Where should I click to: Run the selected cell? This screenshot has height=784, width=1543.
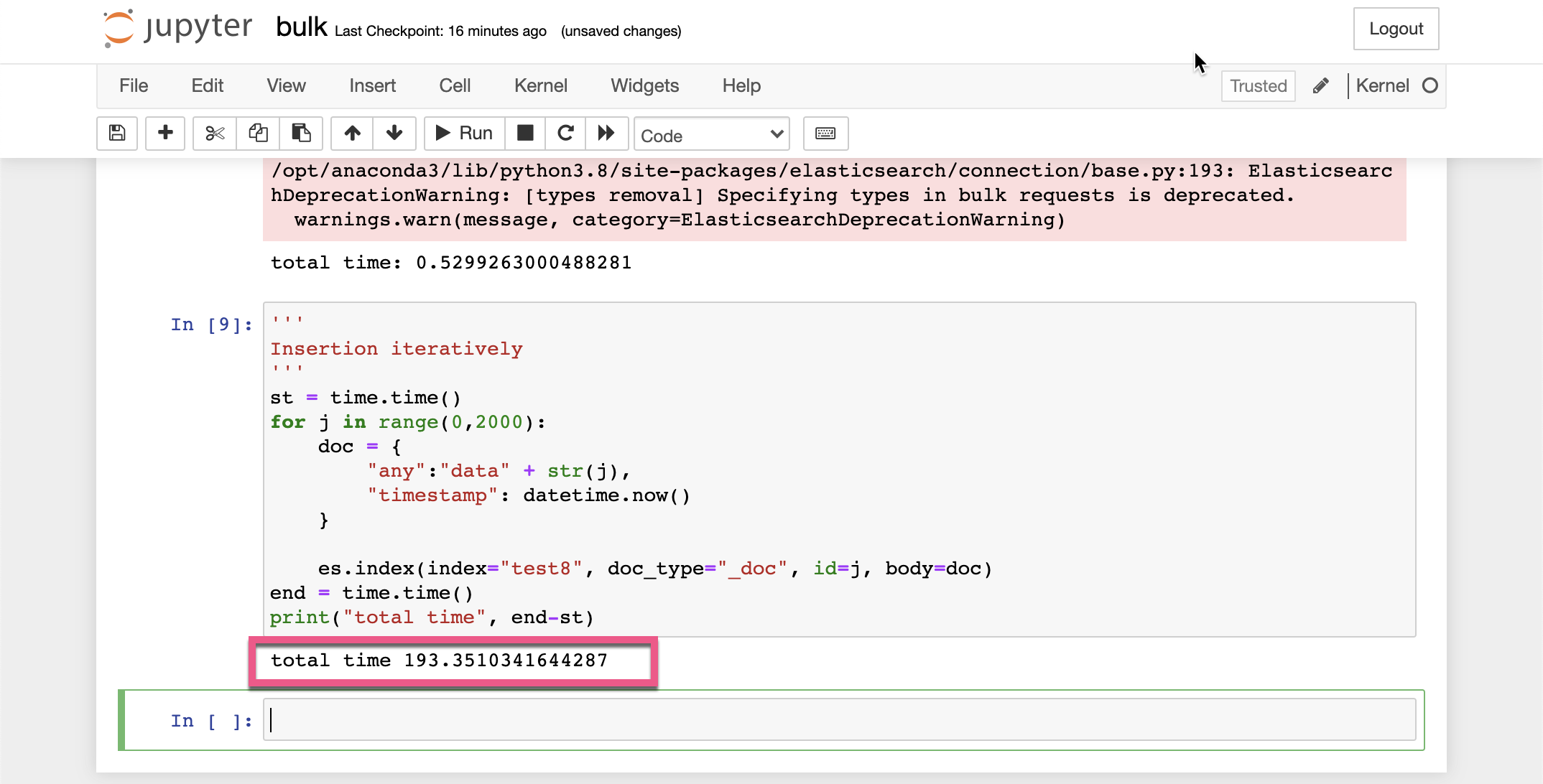[463, 134]
